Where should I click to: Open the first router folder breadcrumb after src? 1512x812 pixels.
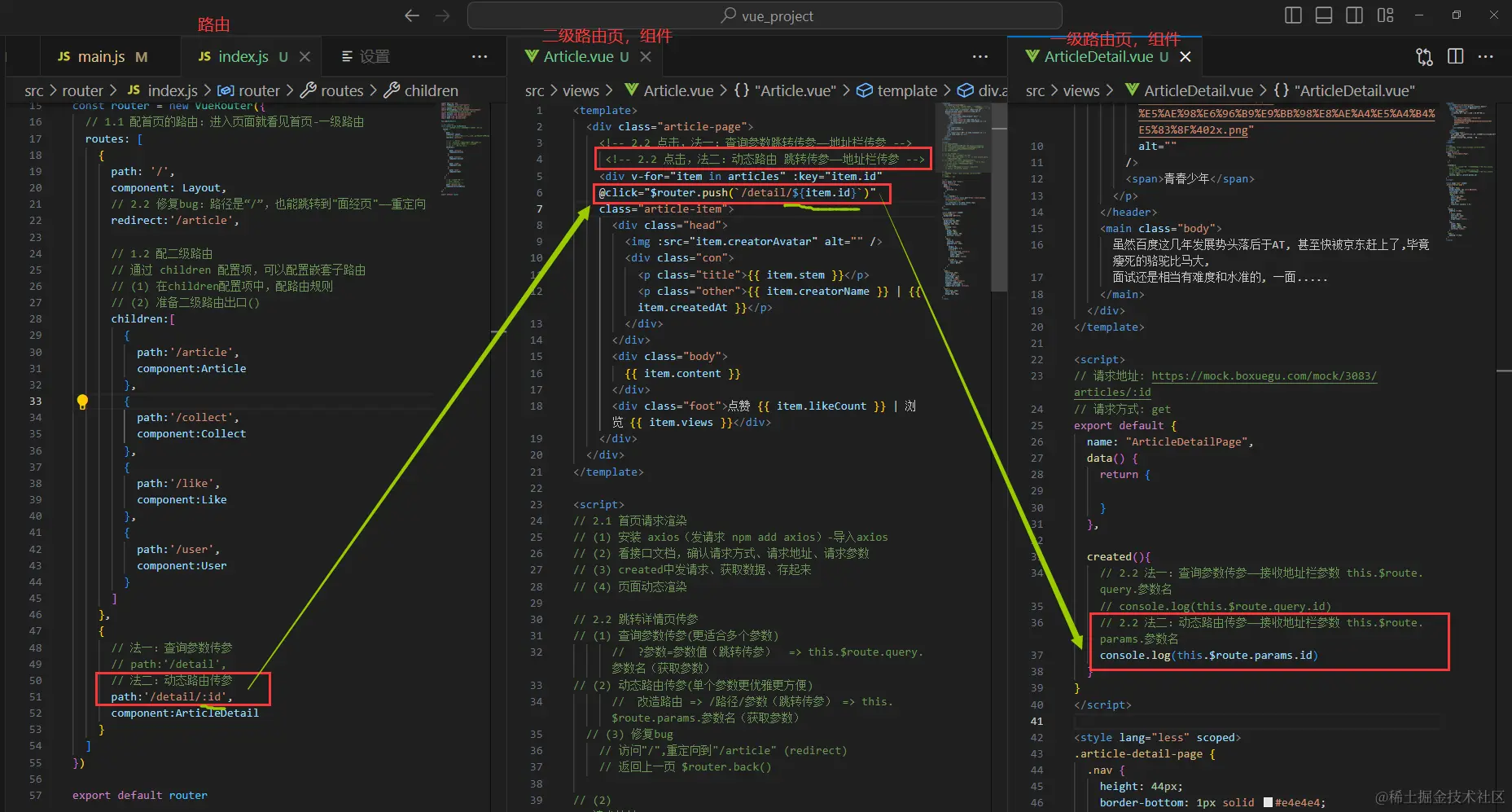pyautogui.click(x=82, y=90)
